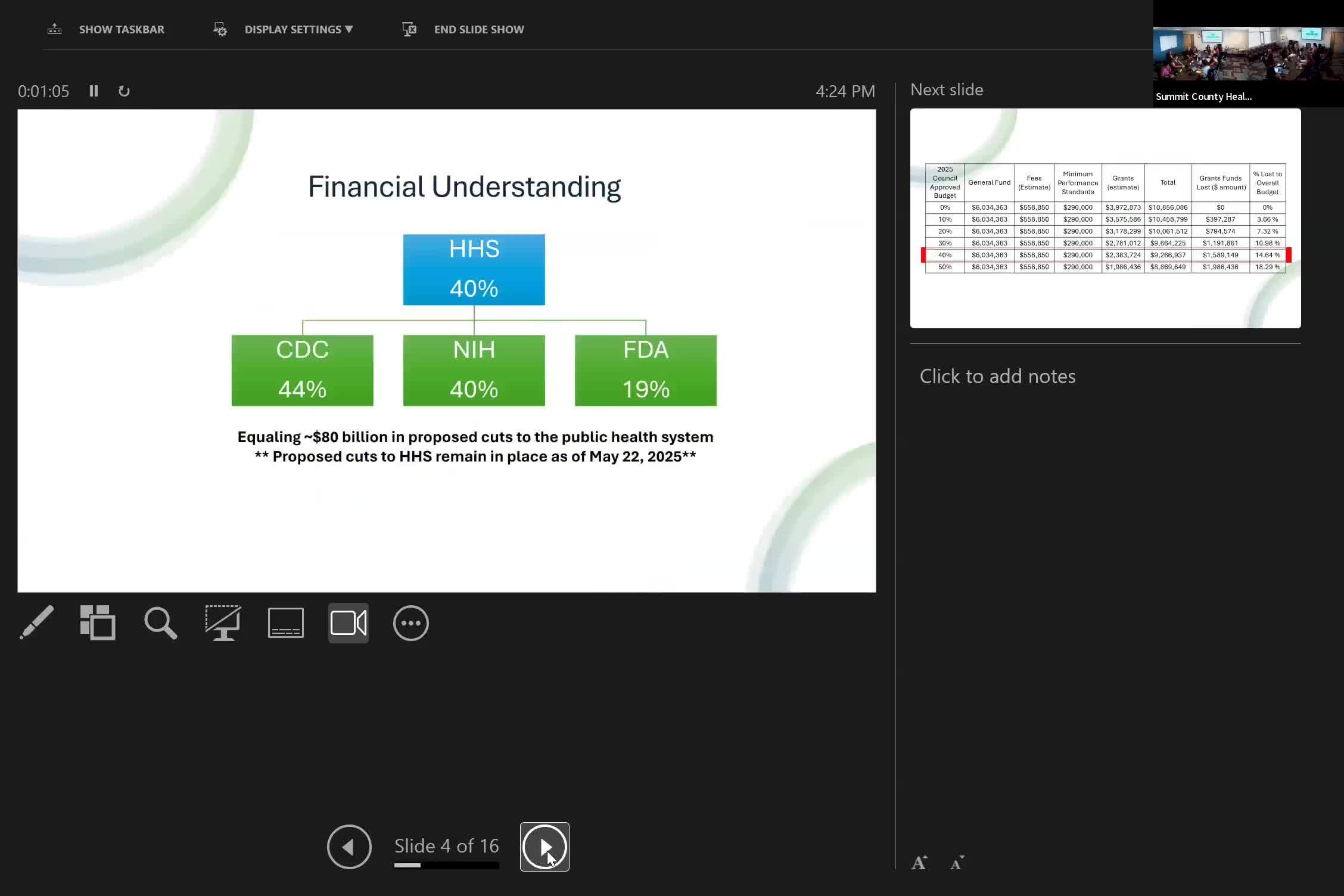Restart the timer with reset icon

pos(124,91)
